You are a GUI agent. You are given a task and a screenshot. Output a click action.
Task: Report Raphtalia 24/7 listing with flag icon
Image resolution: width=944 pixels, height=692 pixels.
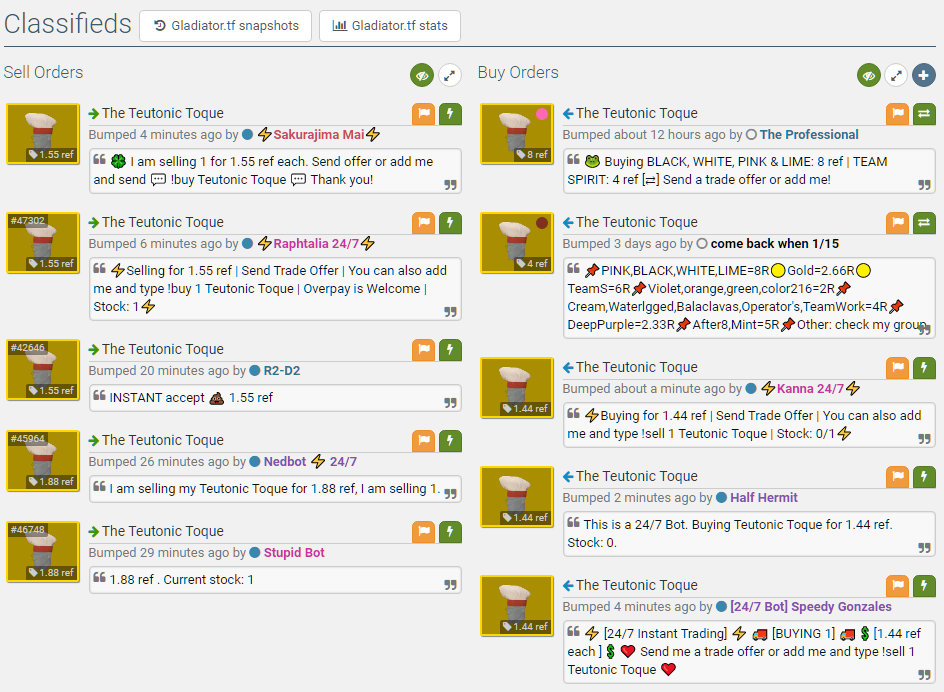pyautogui.click(x=424, y=223)
